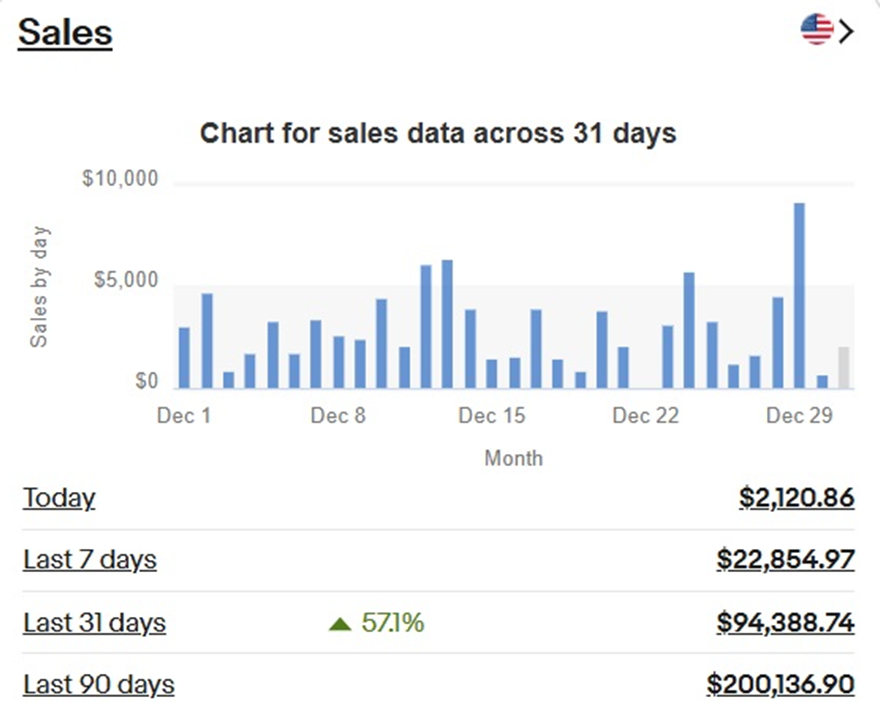
Task: Expand the chevron arrow beside the flag
Action: (x=847, y=31)
